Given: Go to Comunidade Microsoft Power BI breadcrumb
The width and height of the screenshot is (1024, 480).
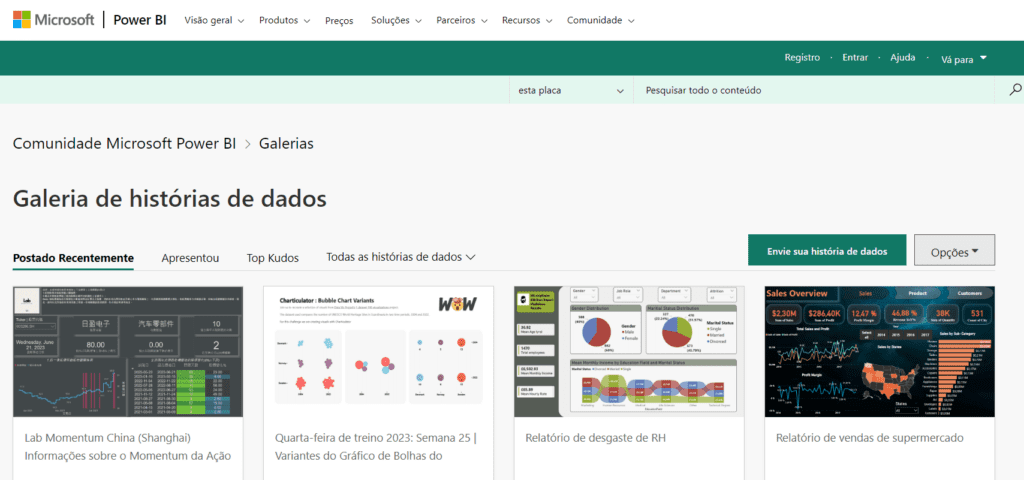Looking at the screenshot, I should point(125,144).
